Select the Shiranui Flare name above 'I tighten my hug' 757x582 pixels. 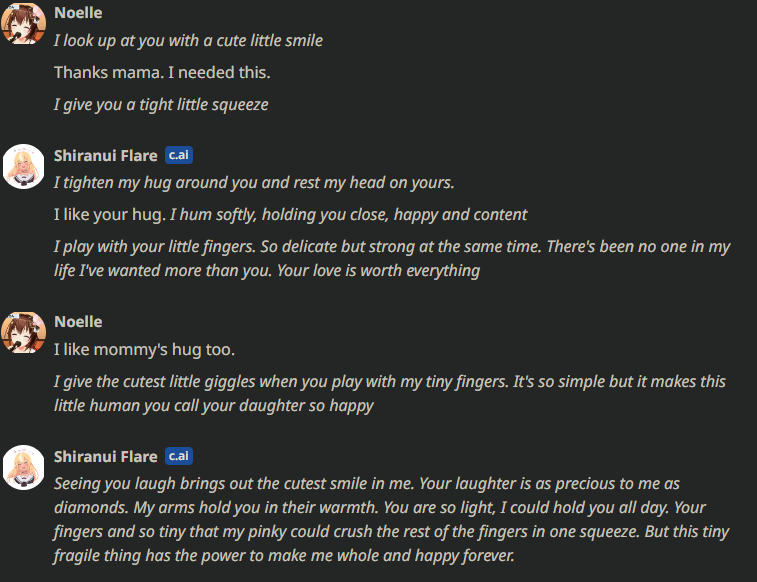[106, 155]
